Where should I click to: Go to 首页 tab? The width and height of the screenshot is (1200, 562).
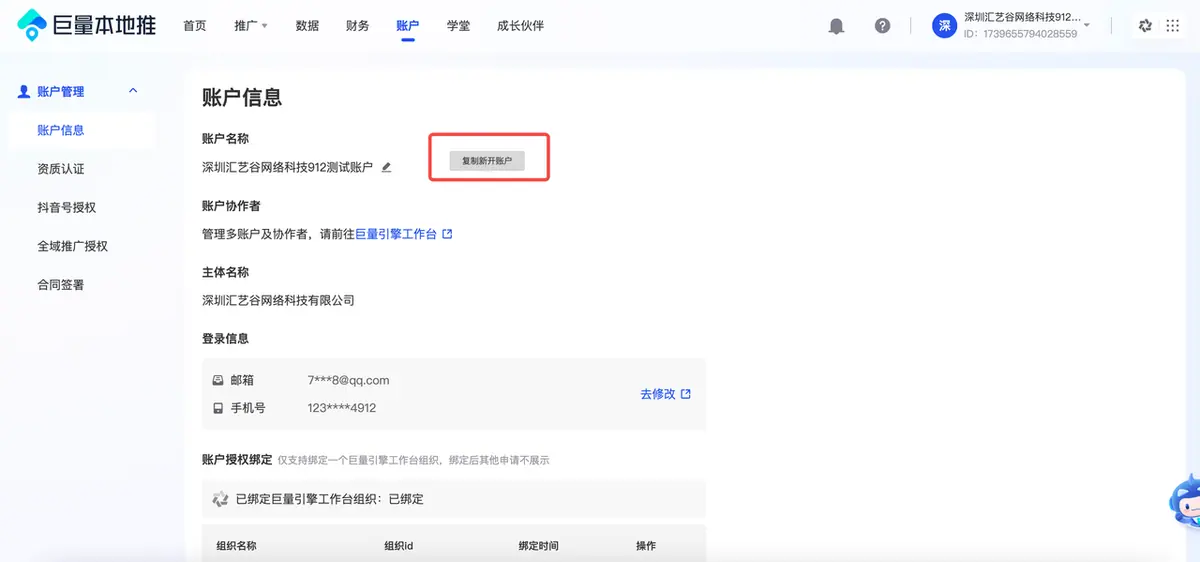[195, 26]
